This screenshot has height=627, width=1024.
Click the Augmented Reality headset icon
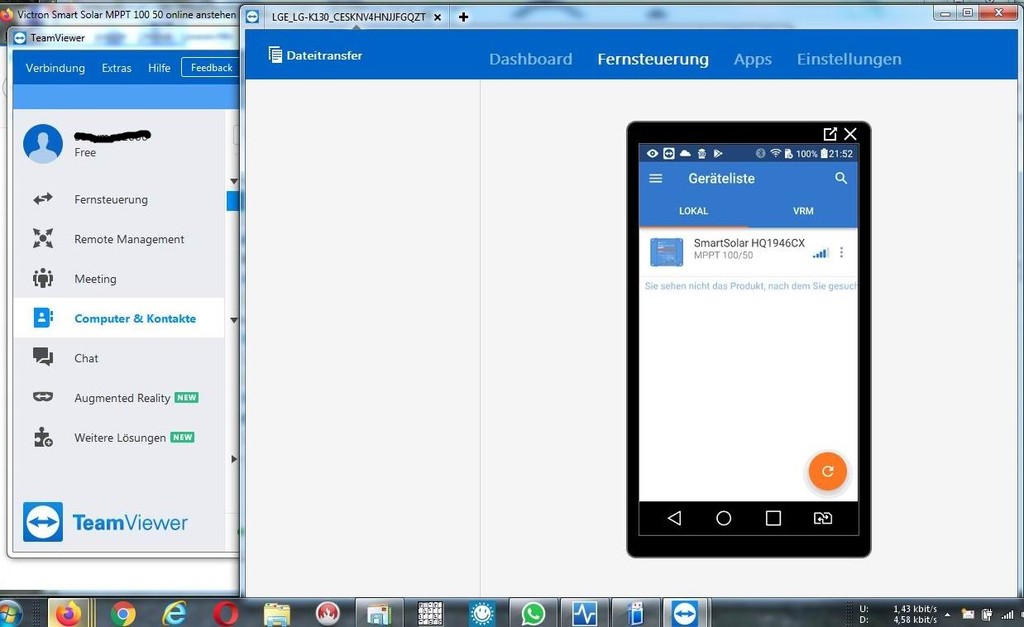point(43,396)
